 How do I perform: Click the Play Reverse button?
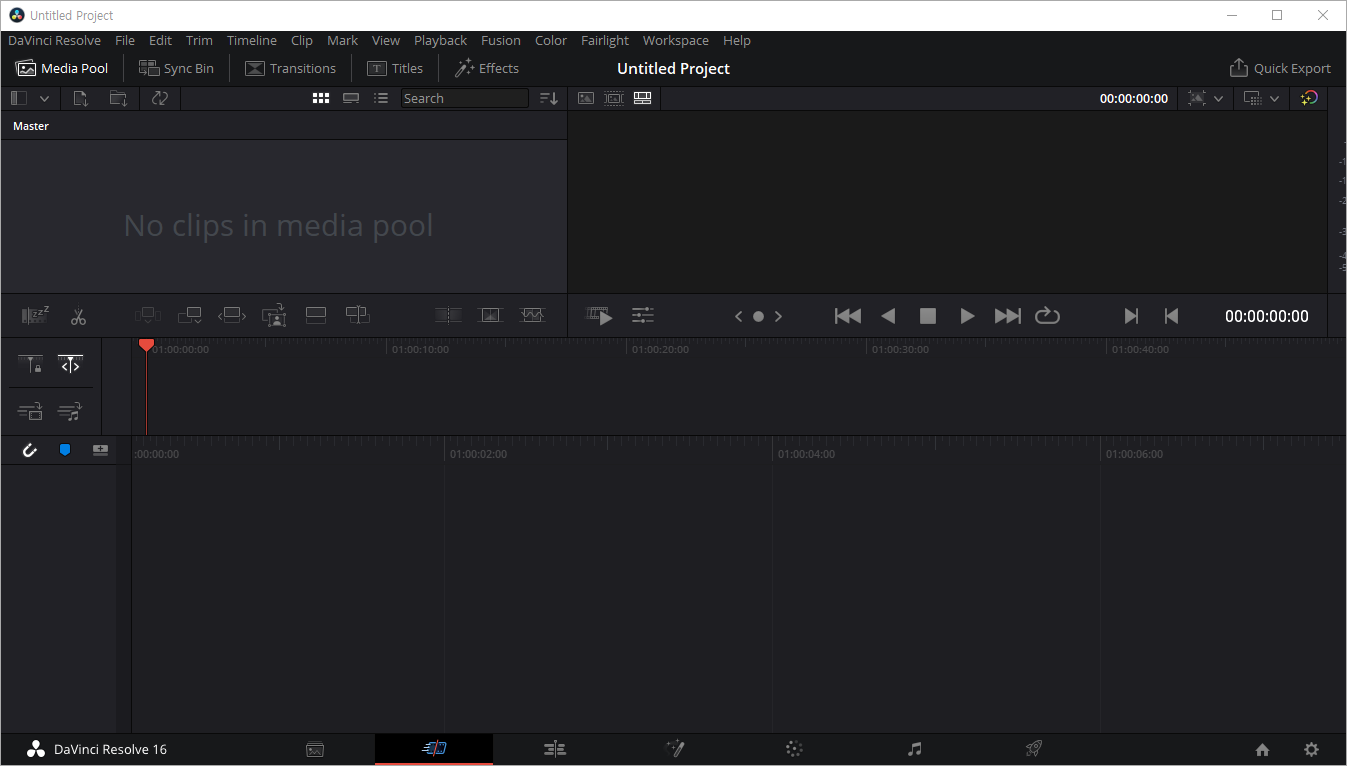[888, 316]
